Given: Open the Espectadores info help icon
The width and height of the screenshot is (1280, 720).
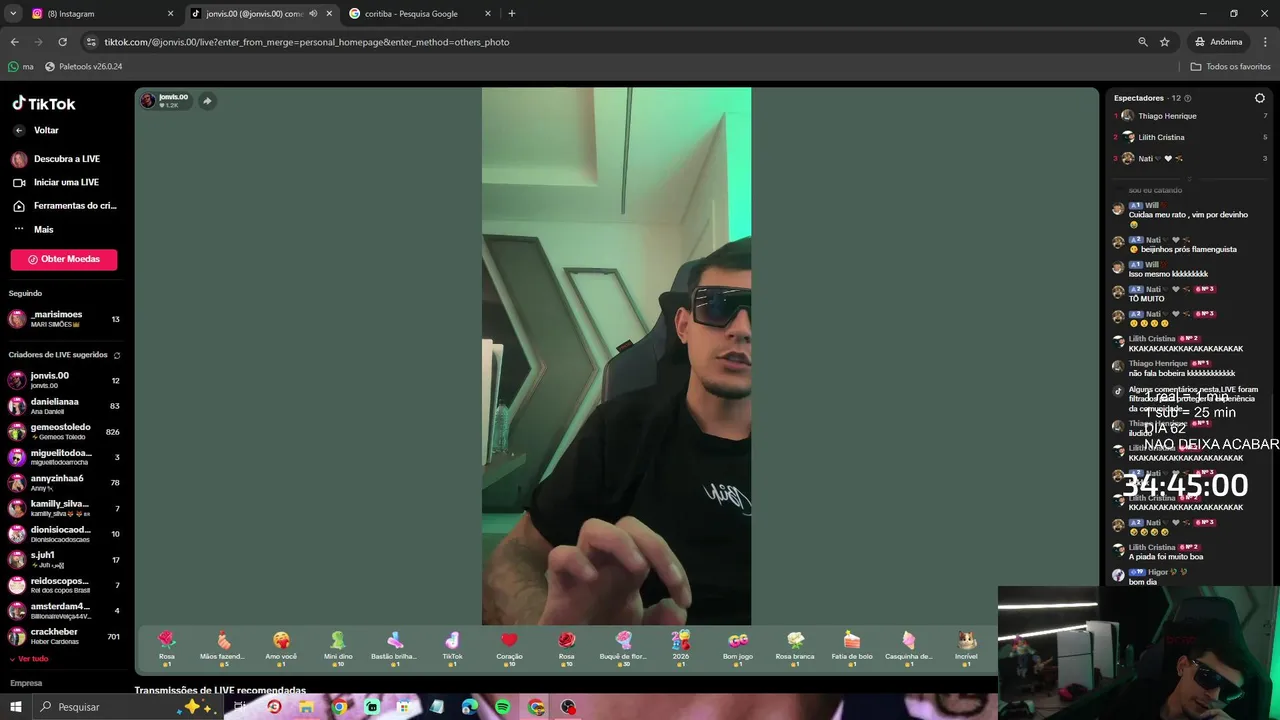Looking at the screenshot, I should [x=1188, y=98].
